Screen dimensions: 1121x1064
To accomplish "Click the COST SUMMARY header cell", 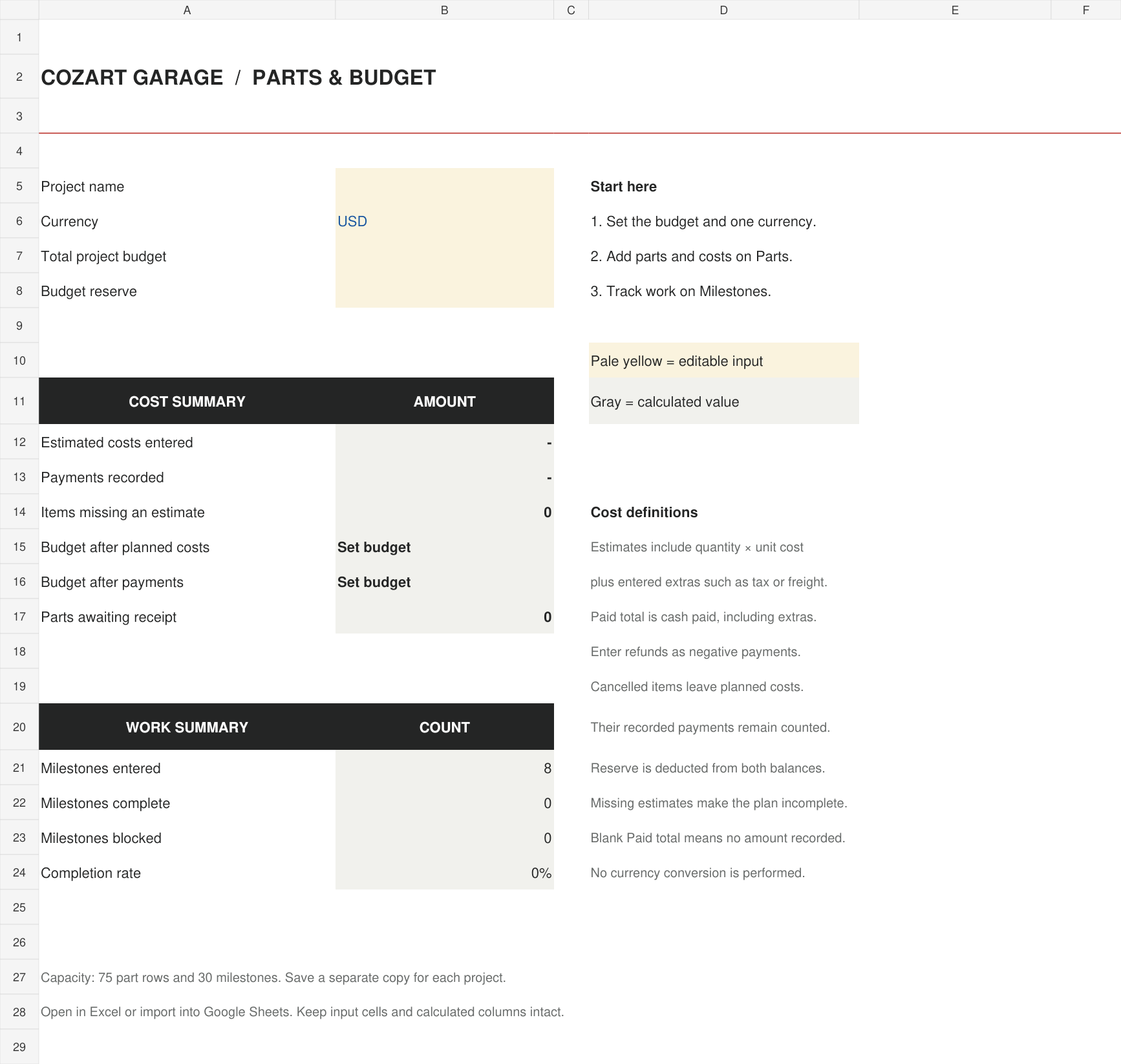I will (187, 401).
